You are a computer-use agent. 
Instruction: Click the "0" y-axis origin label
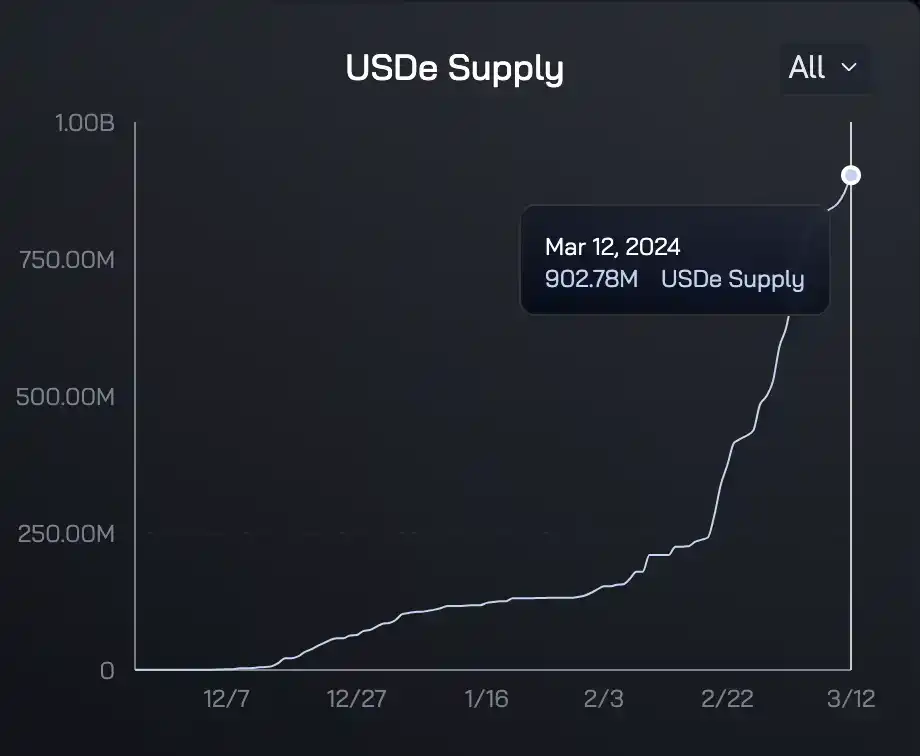tap(107, 670)
